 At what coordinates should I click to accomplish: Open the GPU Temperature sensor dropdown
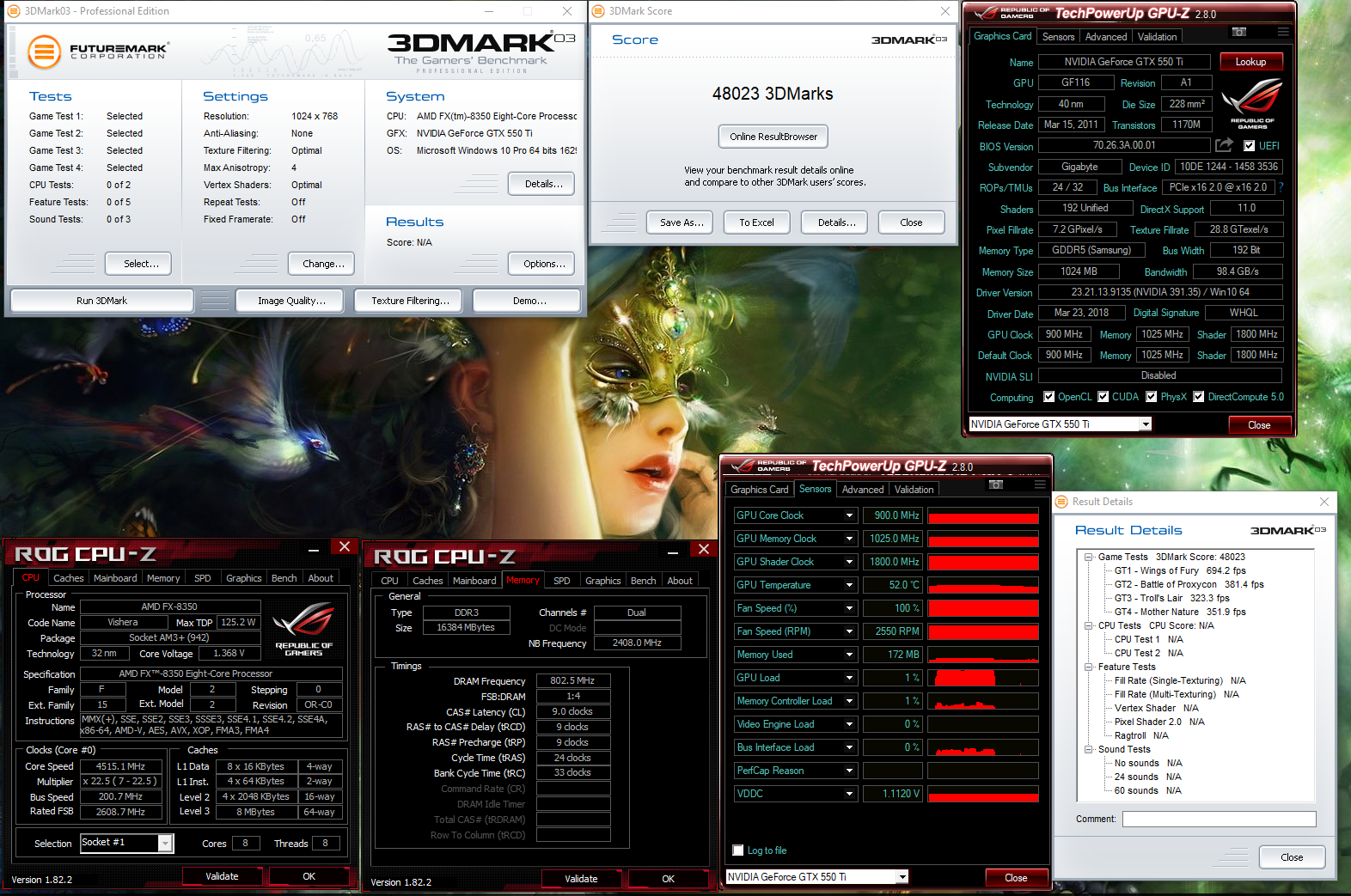coord(849,585)
